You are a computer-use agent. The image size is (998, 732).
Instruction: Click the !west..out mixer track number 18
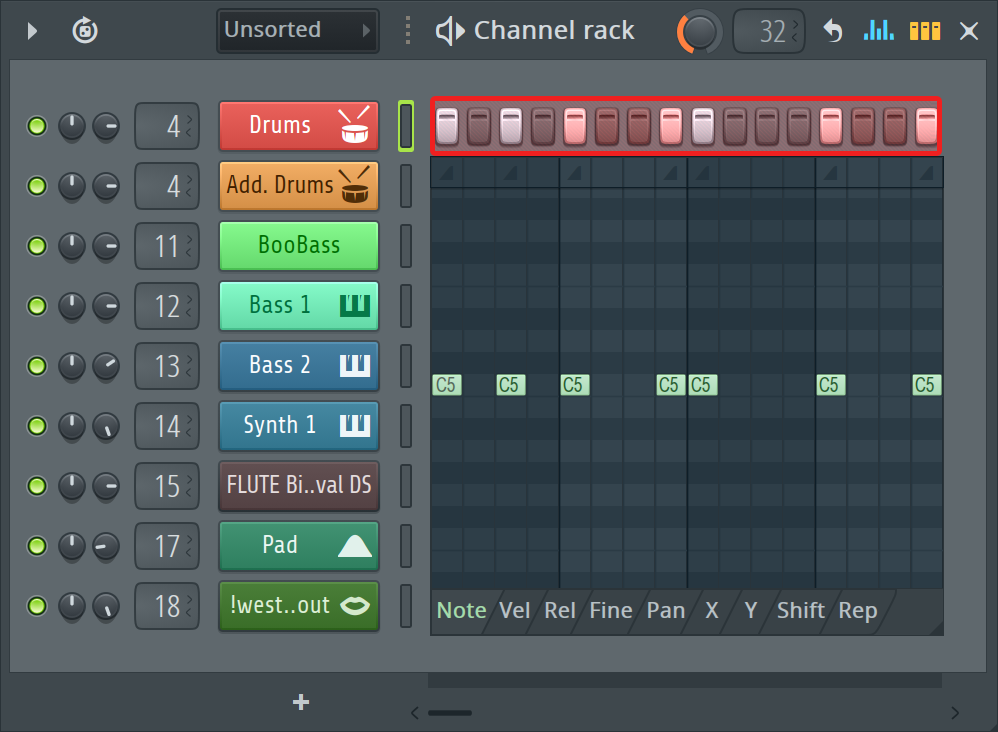[x=167, y=606]
